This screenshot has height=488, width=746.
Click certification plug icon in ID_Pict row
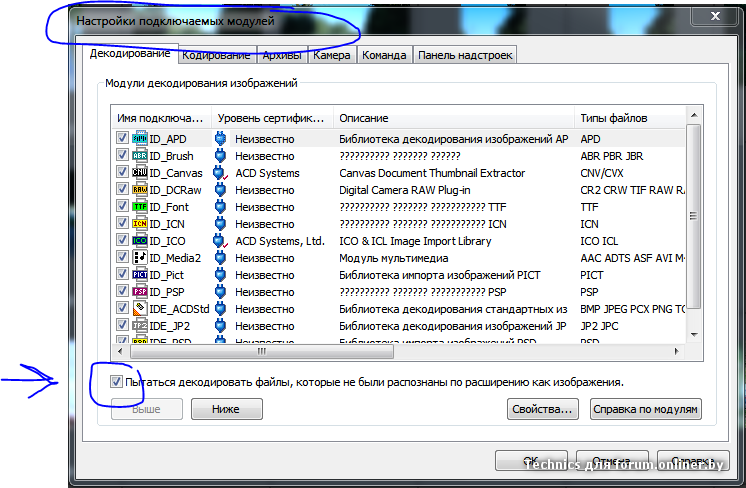click(x=220, y=274)
